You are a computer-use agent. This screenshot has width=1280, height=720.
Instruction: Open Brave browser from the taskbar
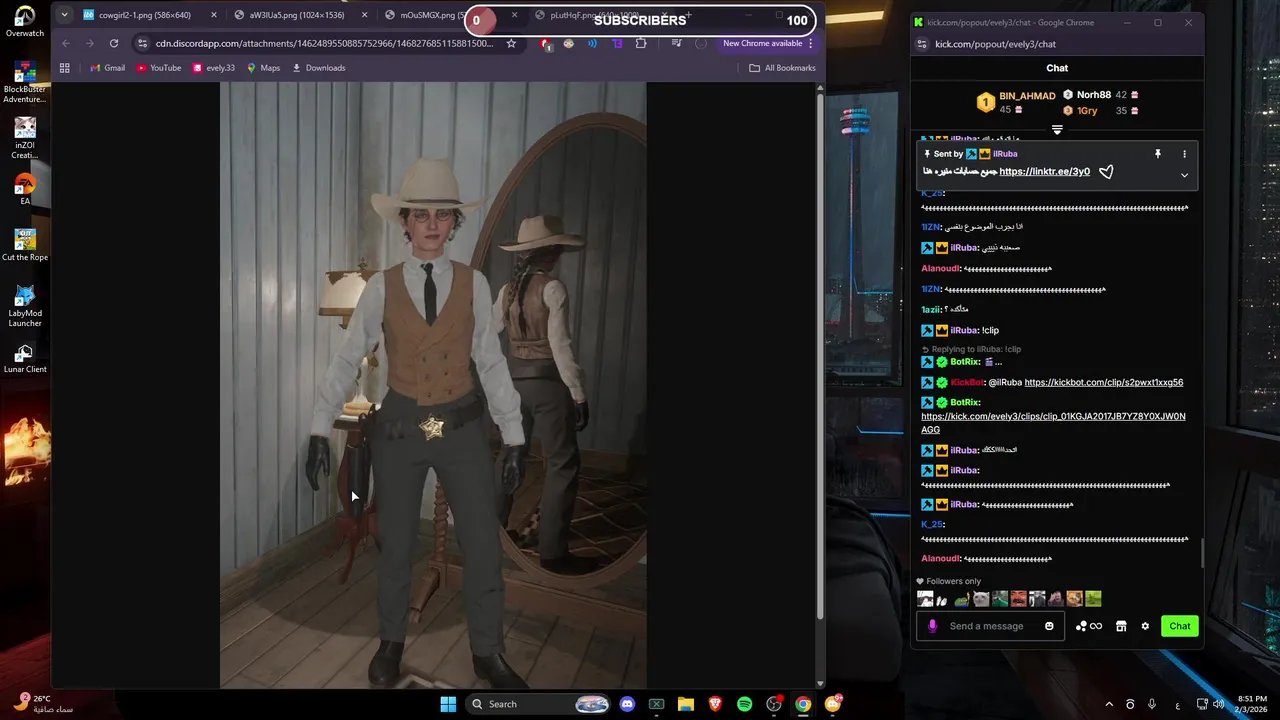[x=715, y=704]
